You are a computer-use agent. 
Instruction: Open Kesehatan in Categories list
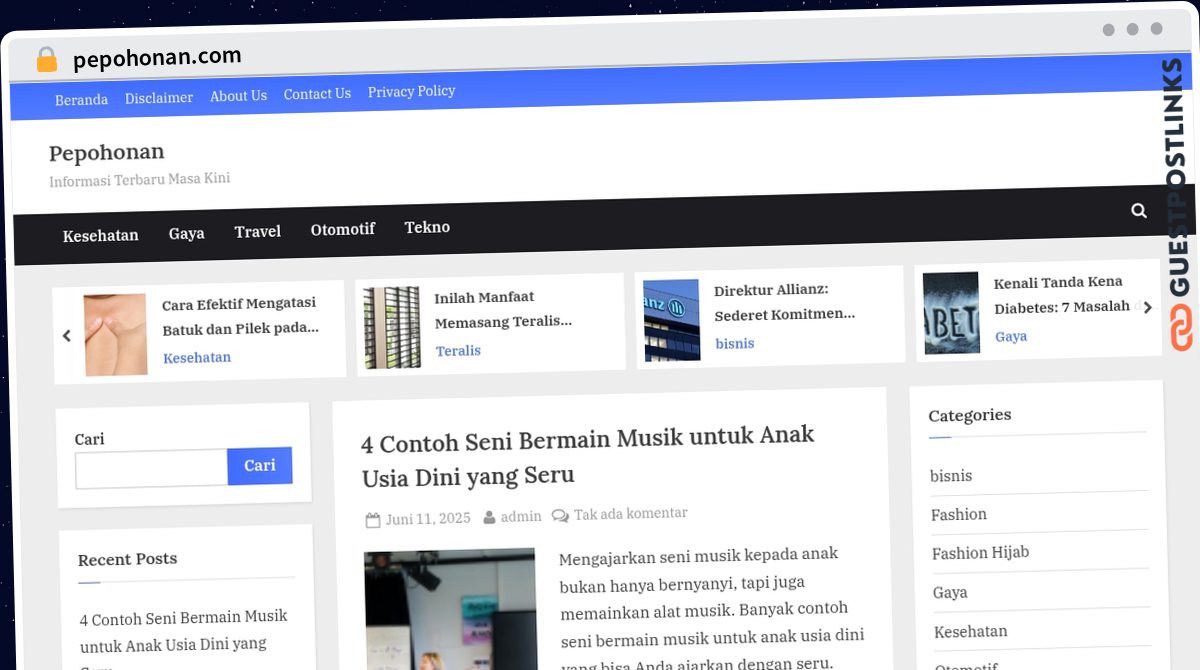[971, 631]
